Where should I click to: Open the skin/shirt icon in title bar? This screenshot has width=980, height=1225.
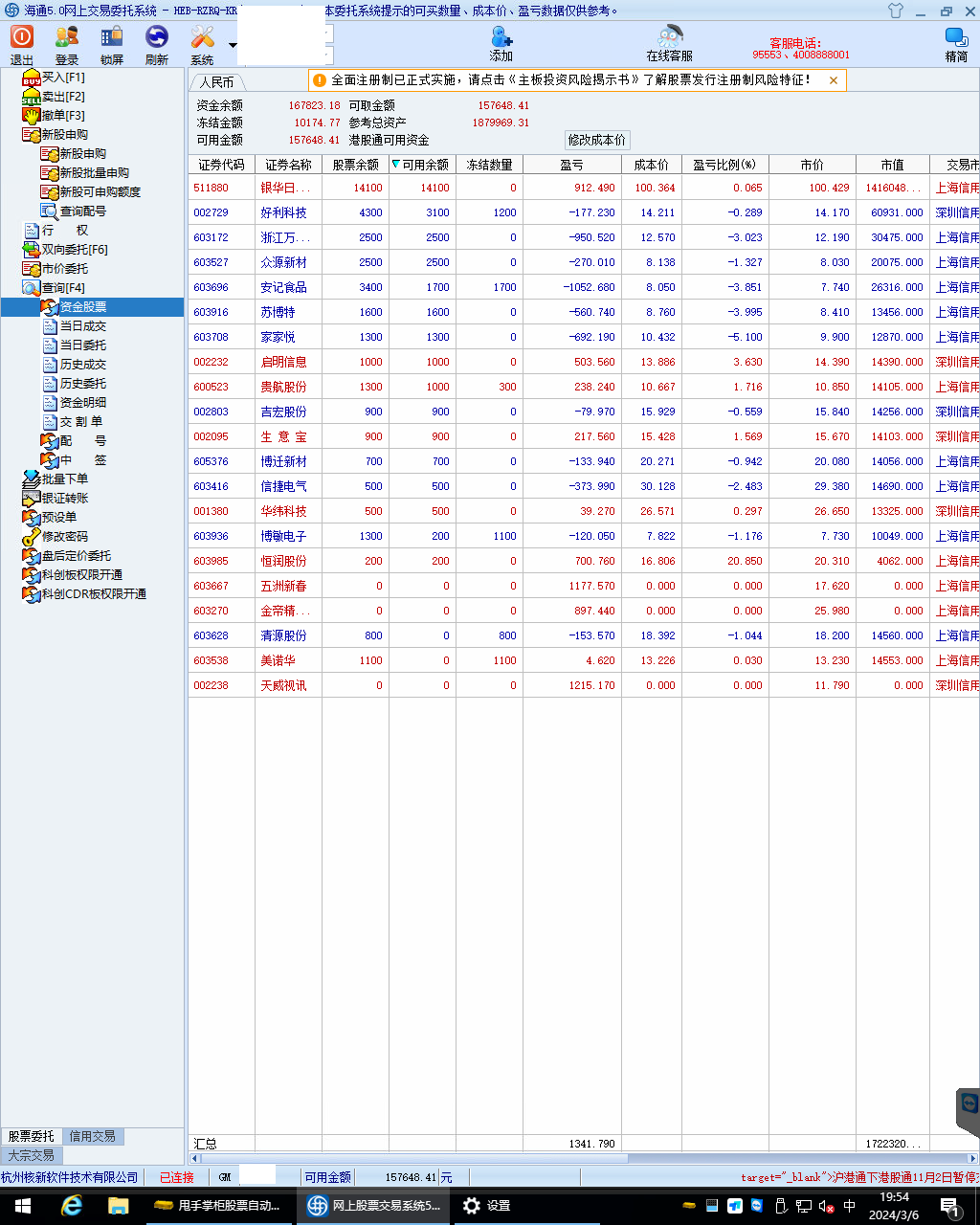click(x=896, y=11)
